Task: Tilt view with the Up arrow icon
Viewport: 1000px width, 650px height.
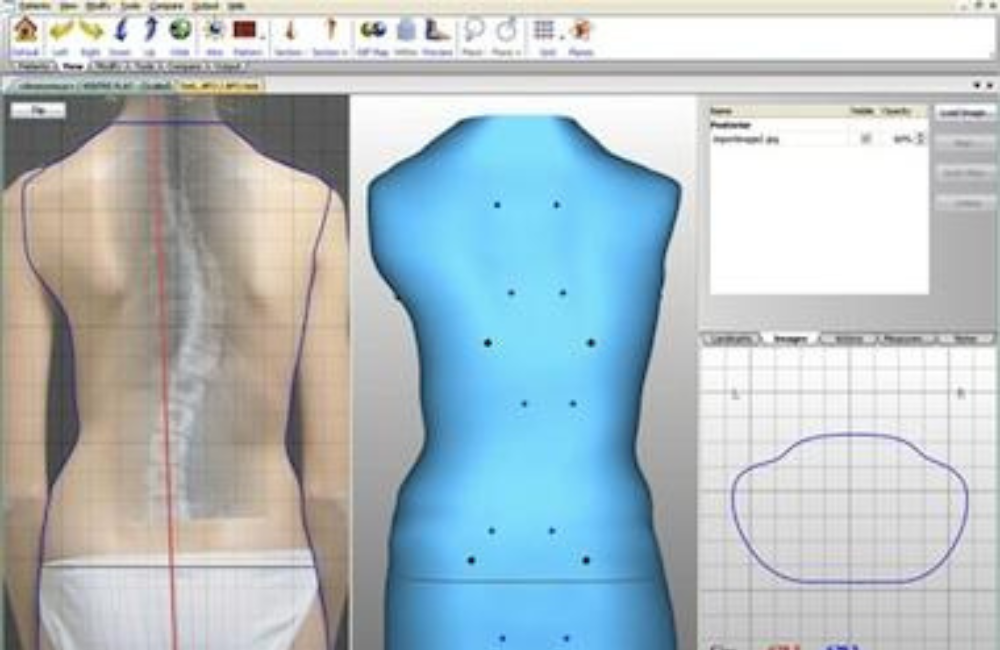Action: [x=150, y=30]
